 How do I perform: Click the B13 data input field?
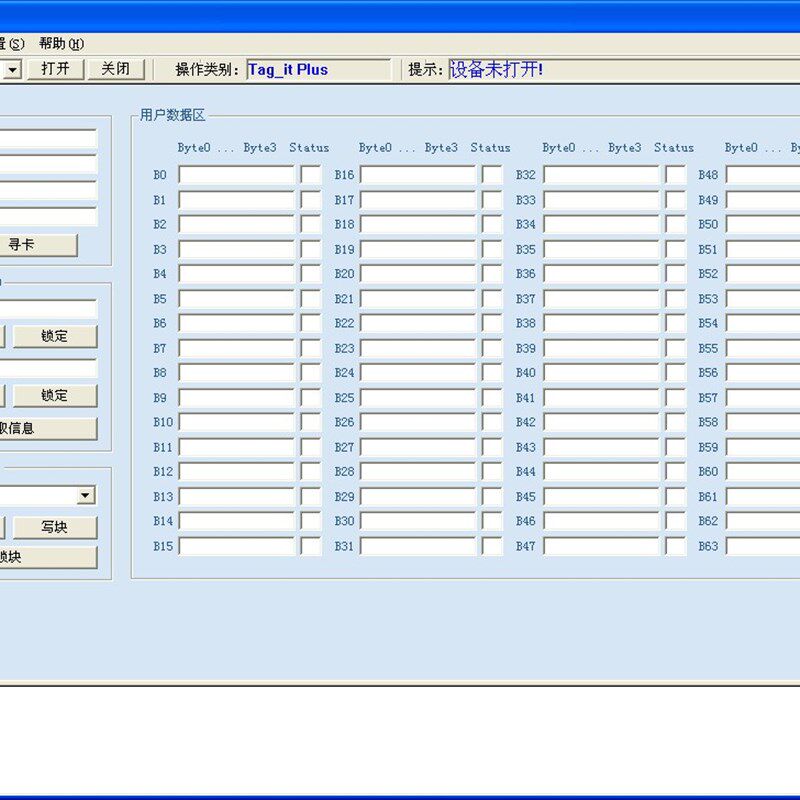click(237, 497)
